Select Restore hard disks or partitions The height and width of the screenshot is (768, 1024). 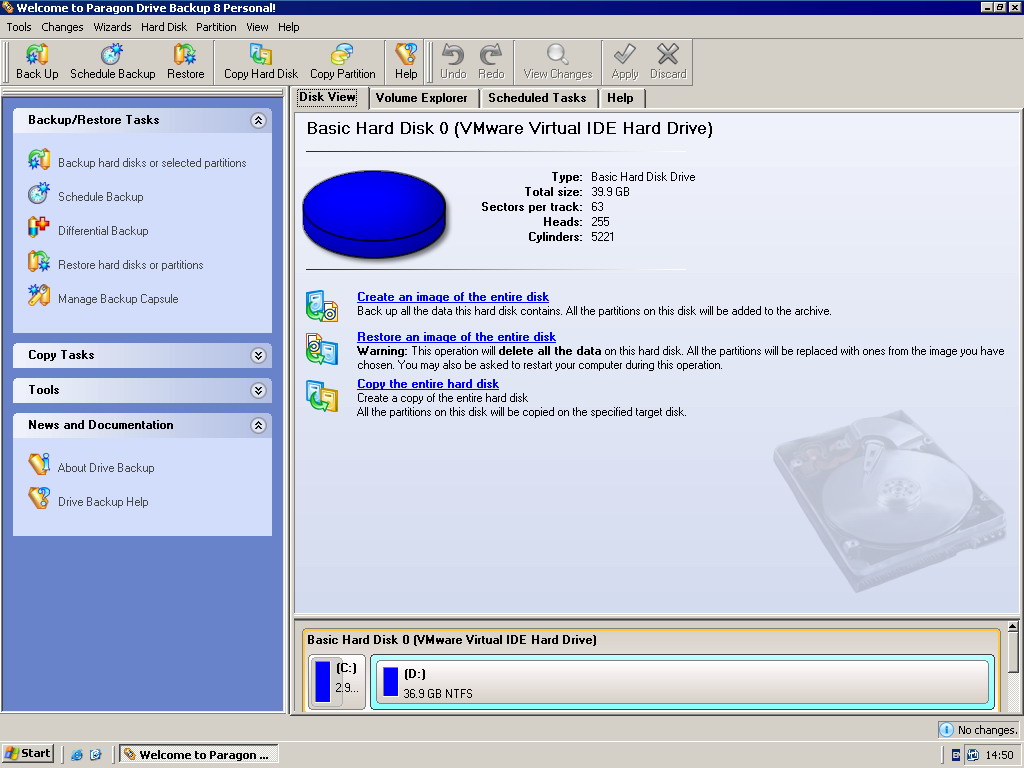pyautogui.click(x=131, y=265)
